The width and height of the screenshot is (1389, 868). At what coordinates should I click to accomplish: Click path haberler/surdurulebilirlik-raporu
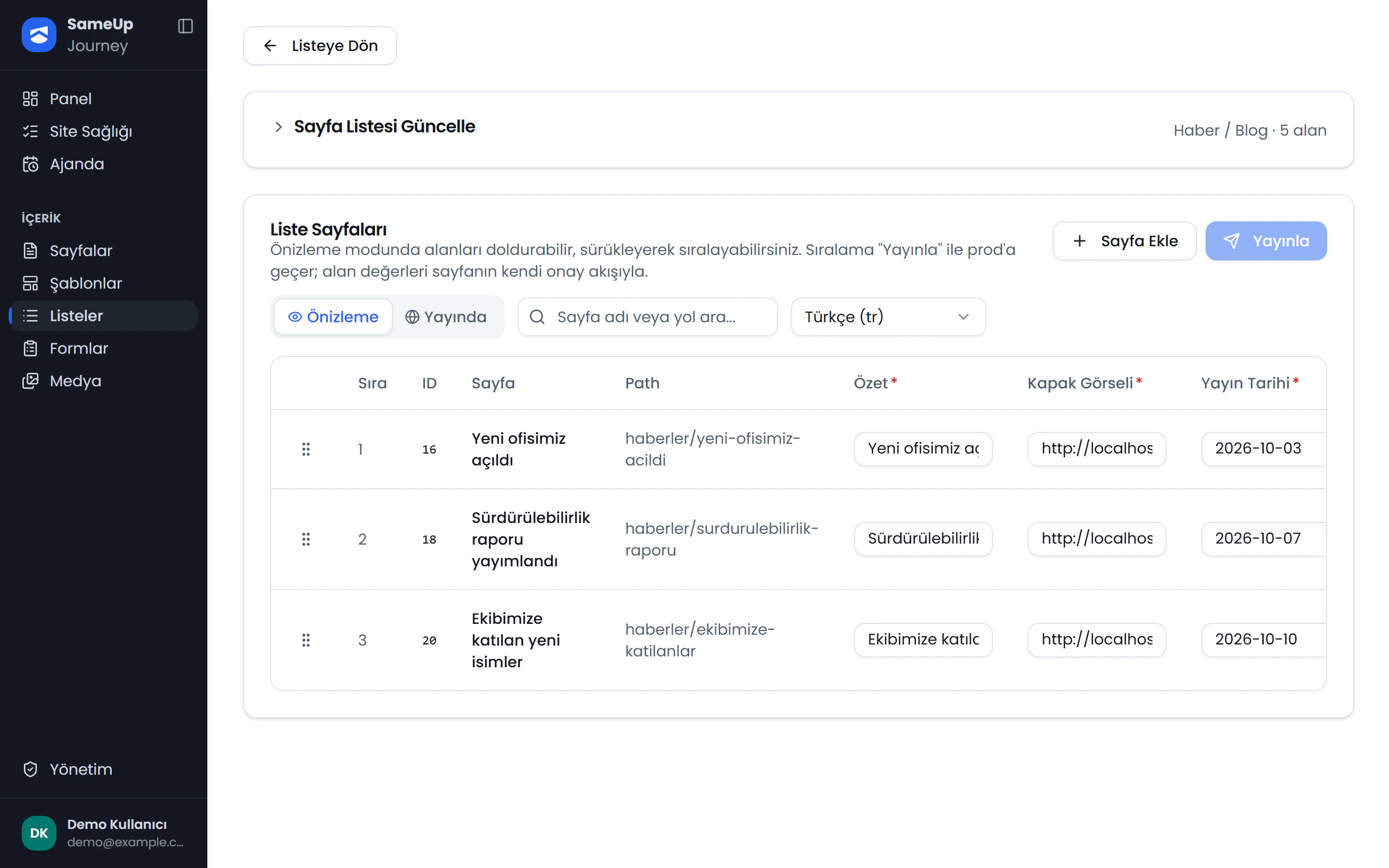[722, 539]
